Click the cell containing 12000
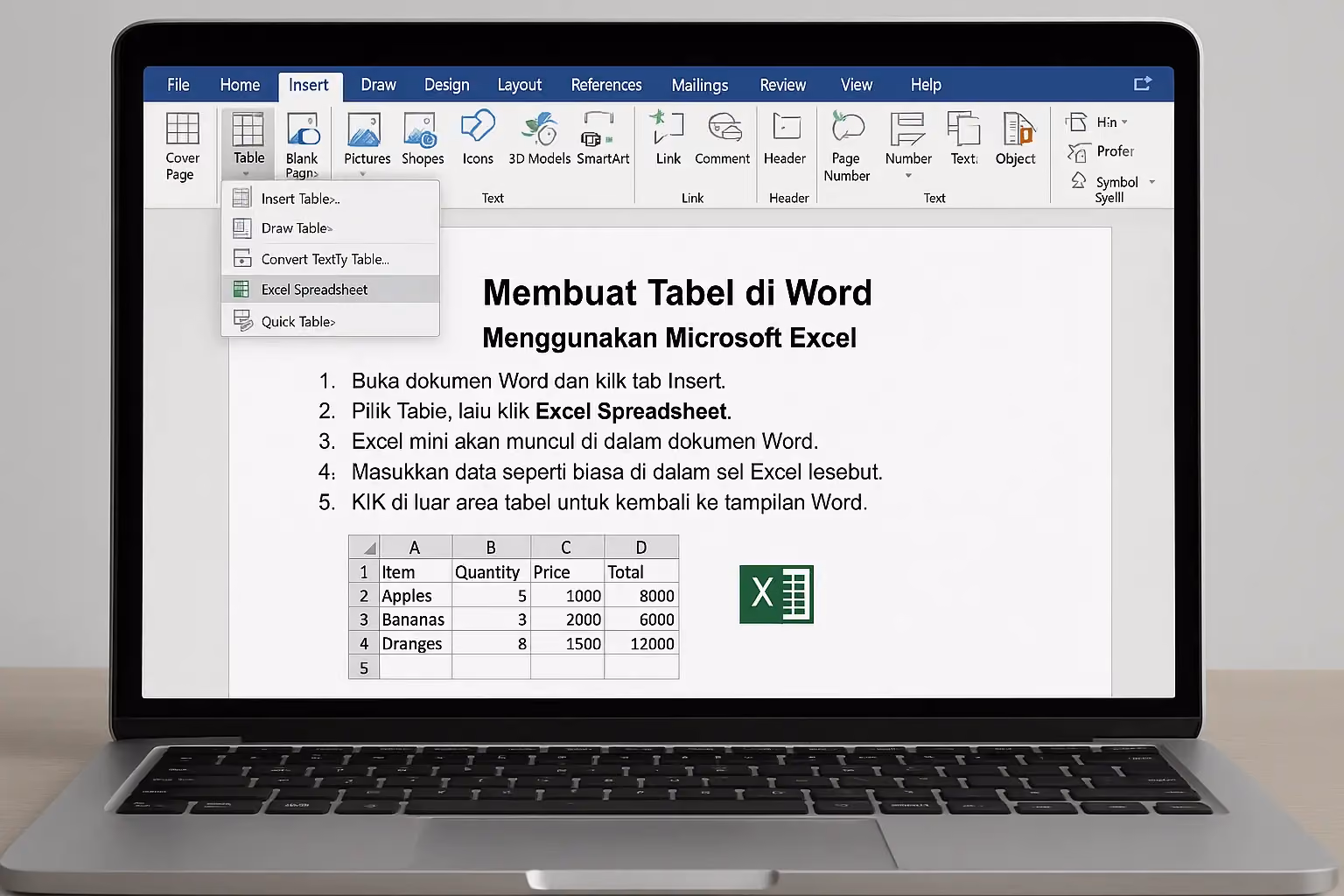The image size is (1344, 896). [641, 644]
